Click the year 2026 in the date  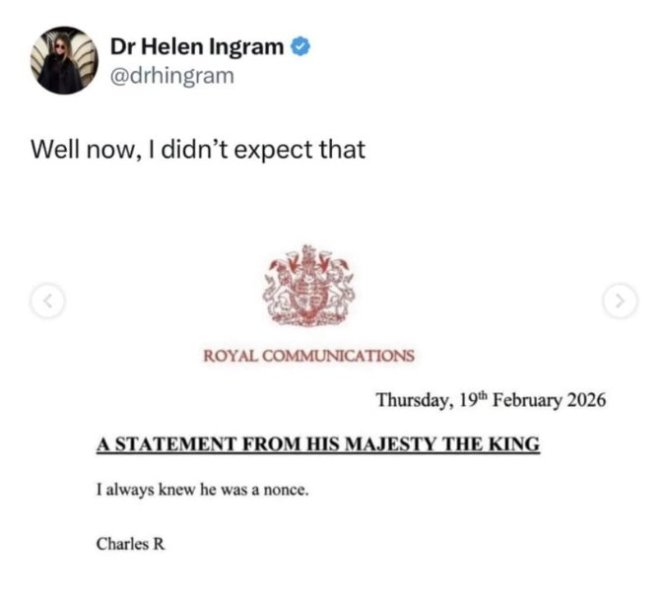click(x=585, y=401)
